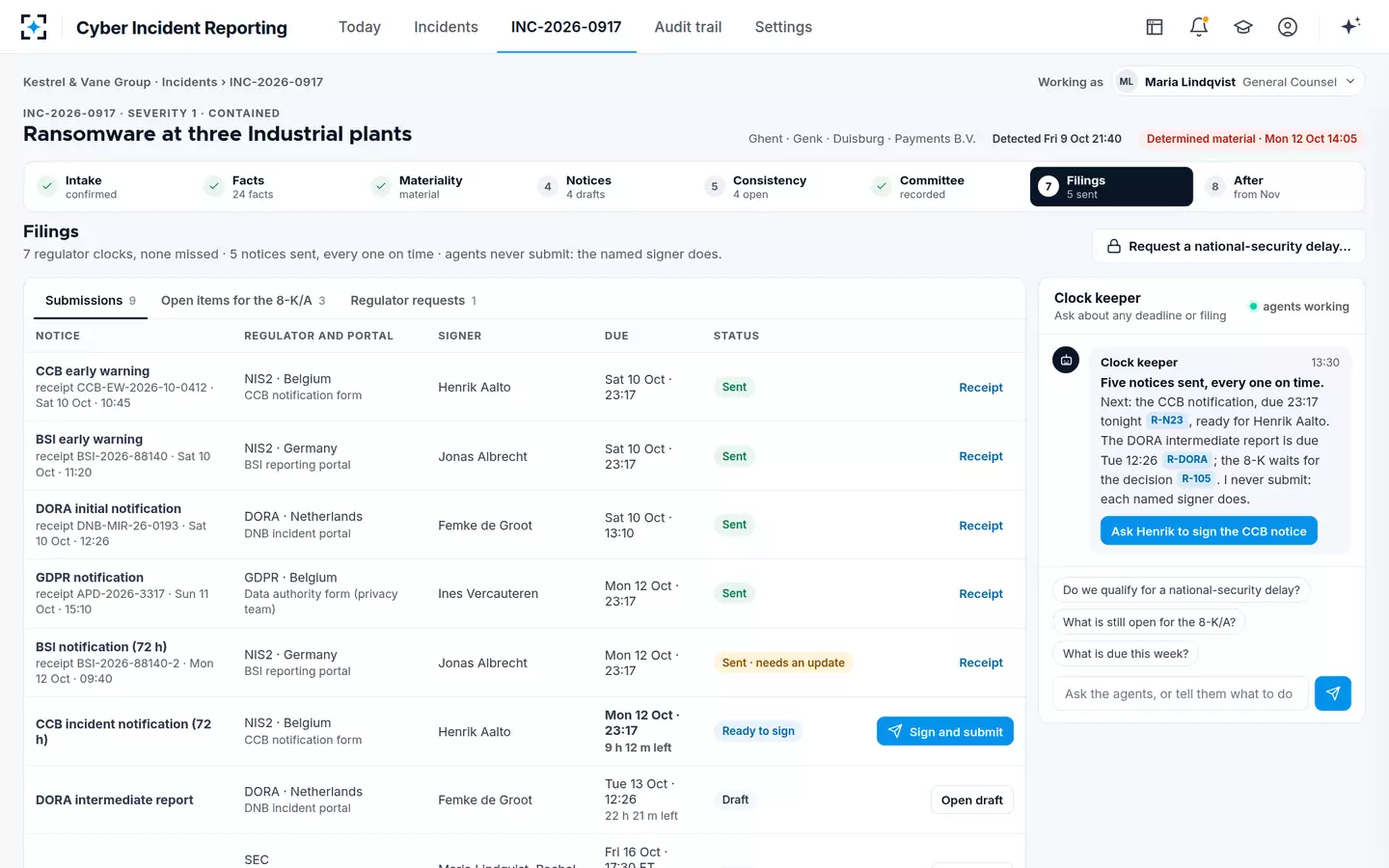Send message with paper-plane button
This screenshot has width=1389, height=868.
click(x=1333, y=693)
